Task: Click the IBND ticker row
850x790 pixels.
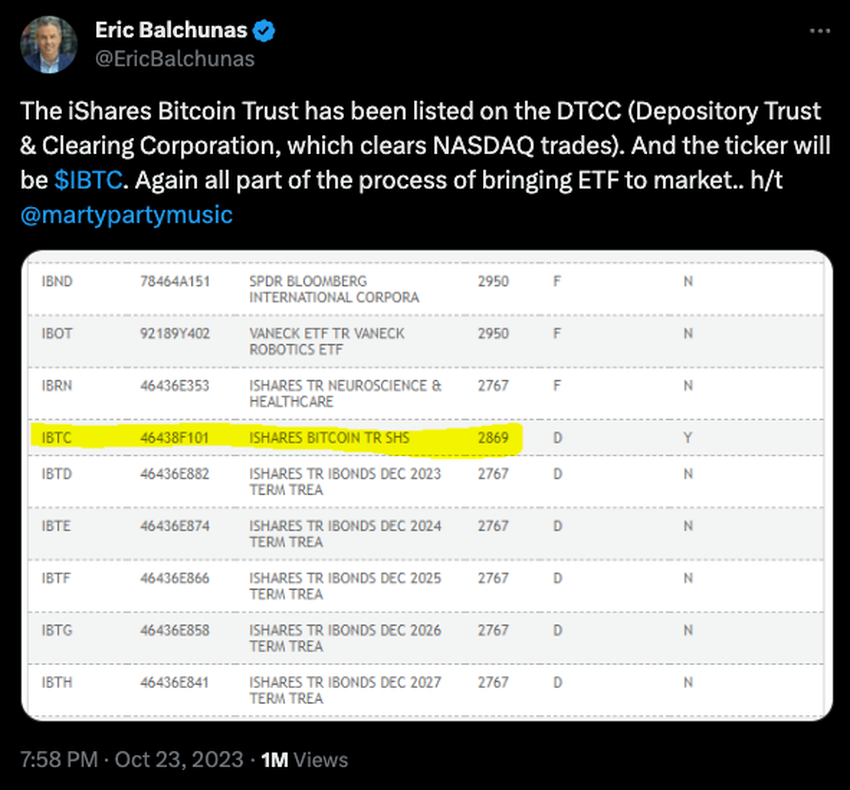Action: [x=427, y=289]
